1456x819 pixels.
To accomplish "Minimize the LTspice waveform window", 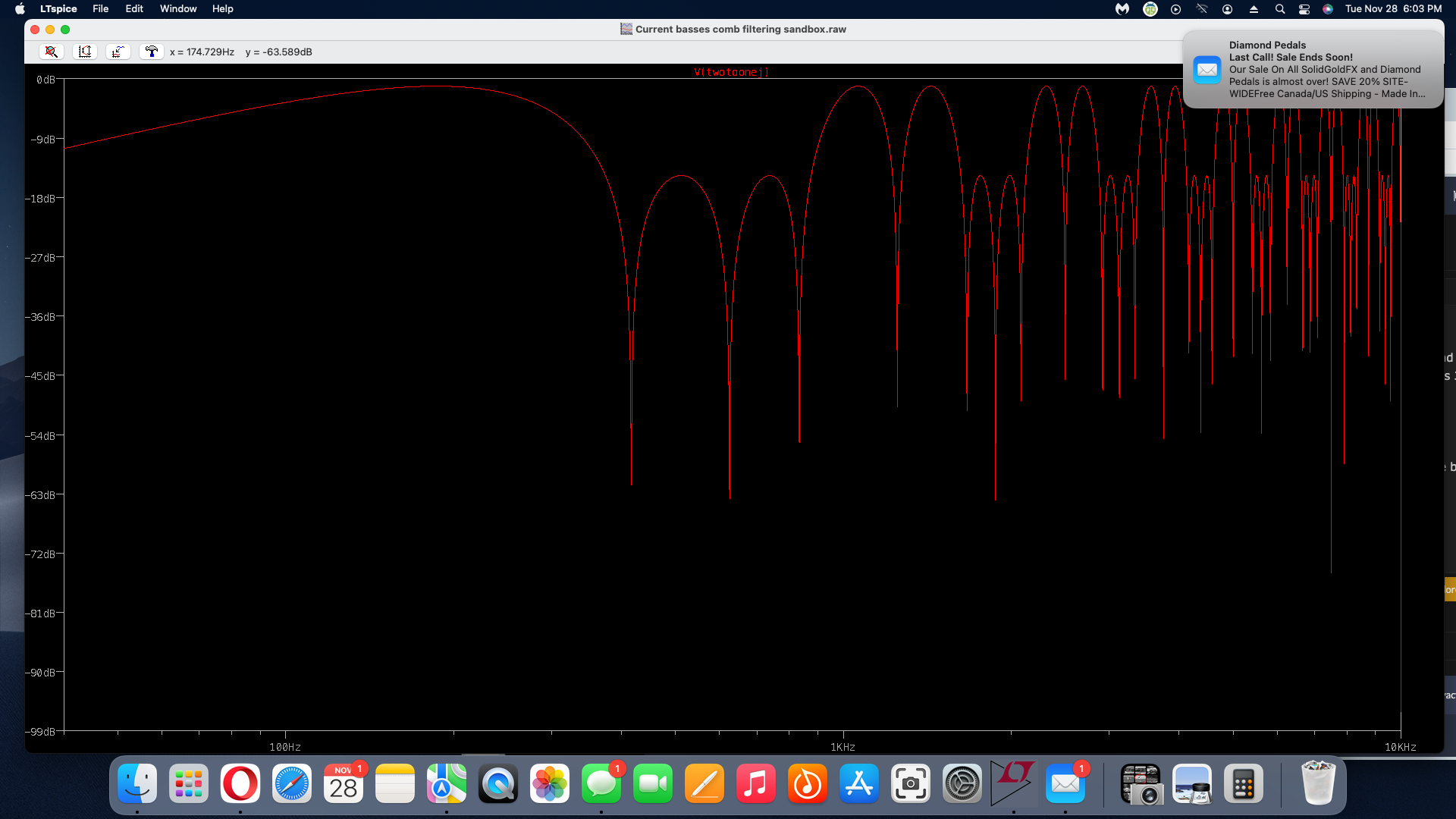I will tap(50, 30).
